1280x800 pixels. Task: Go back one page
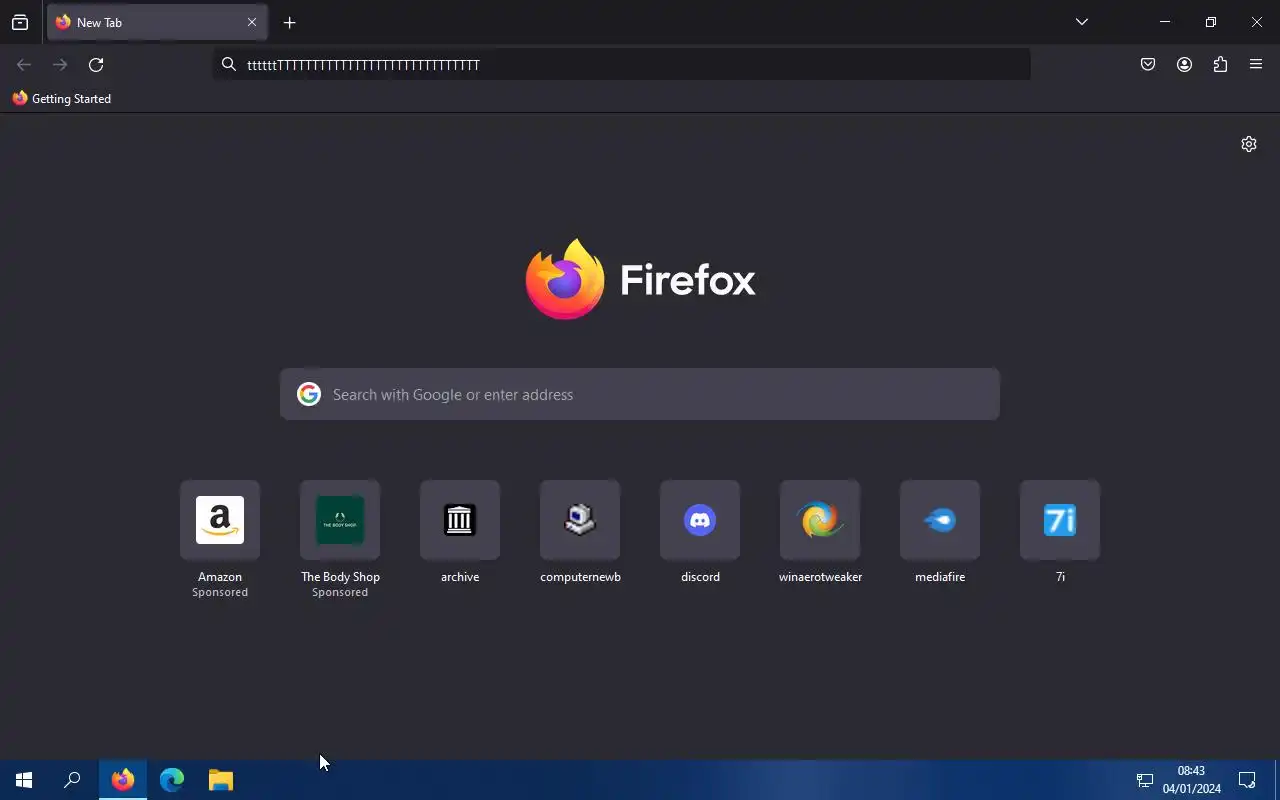[24, 65]
